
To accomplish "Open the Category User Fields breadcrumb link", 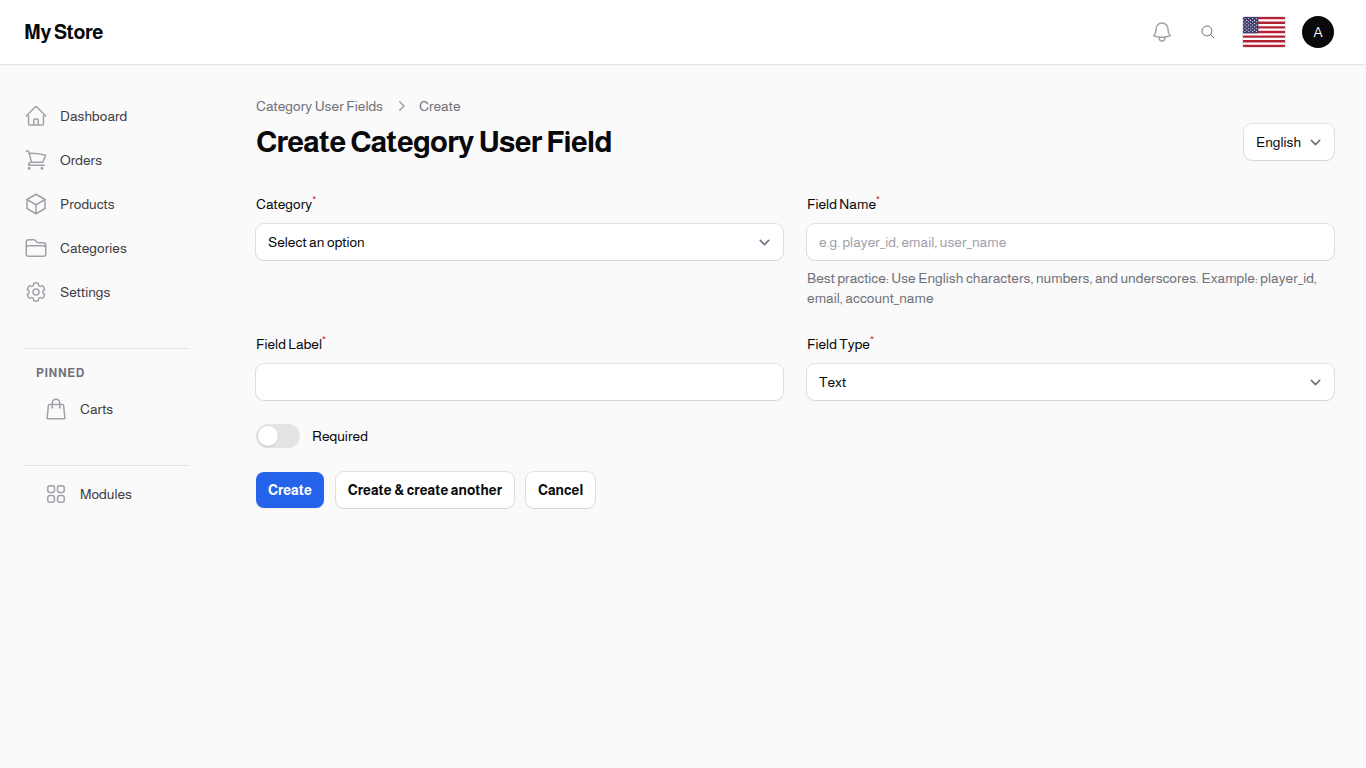I will click(319, 106).
